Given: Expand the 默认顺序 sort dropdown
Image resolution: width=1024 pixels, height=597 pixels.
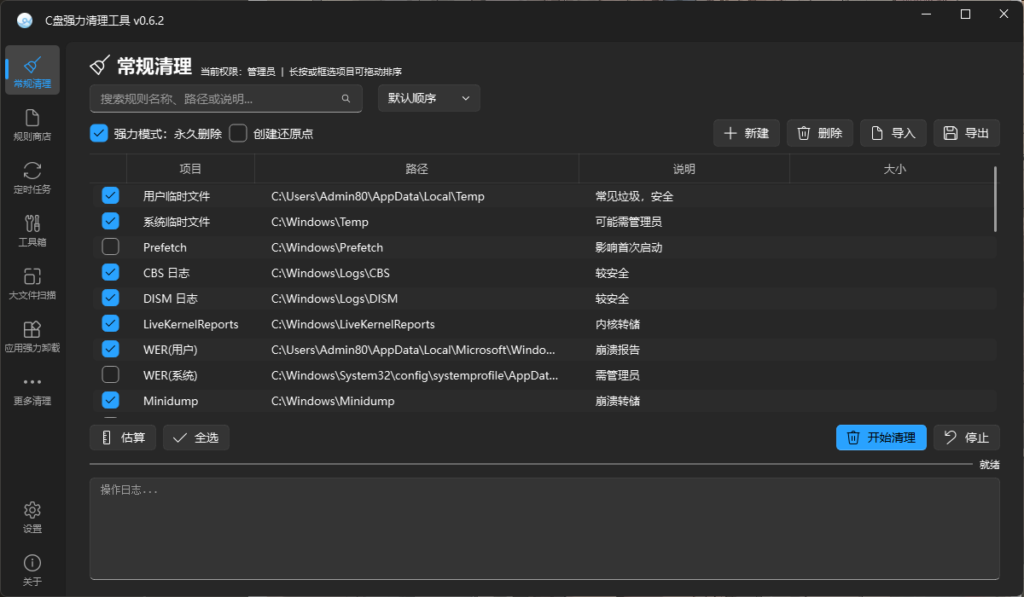Looking at the screenshot, I should point(429,98).
